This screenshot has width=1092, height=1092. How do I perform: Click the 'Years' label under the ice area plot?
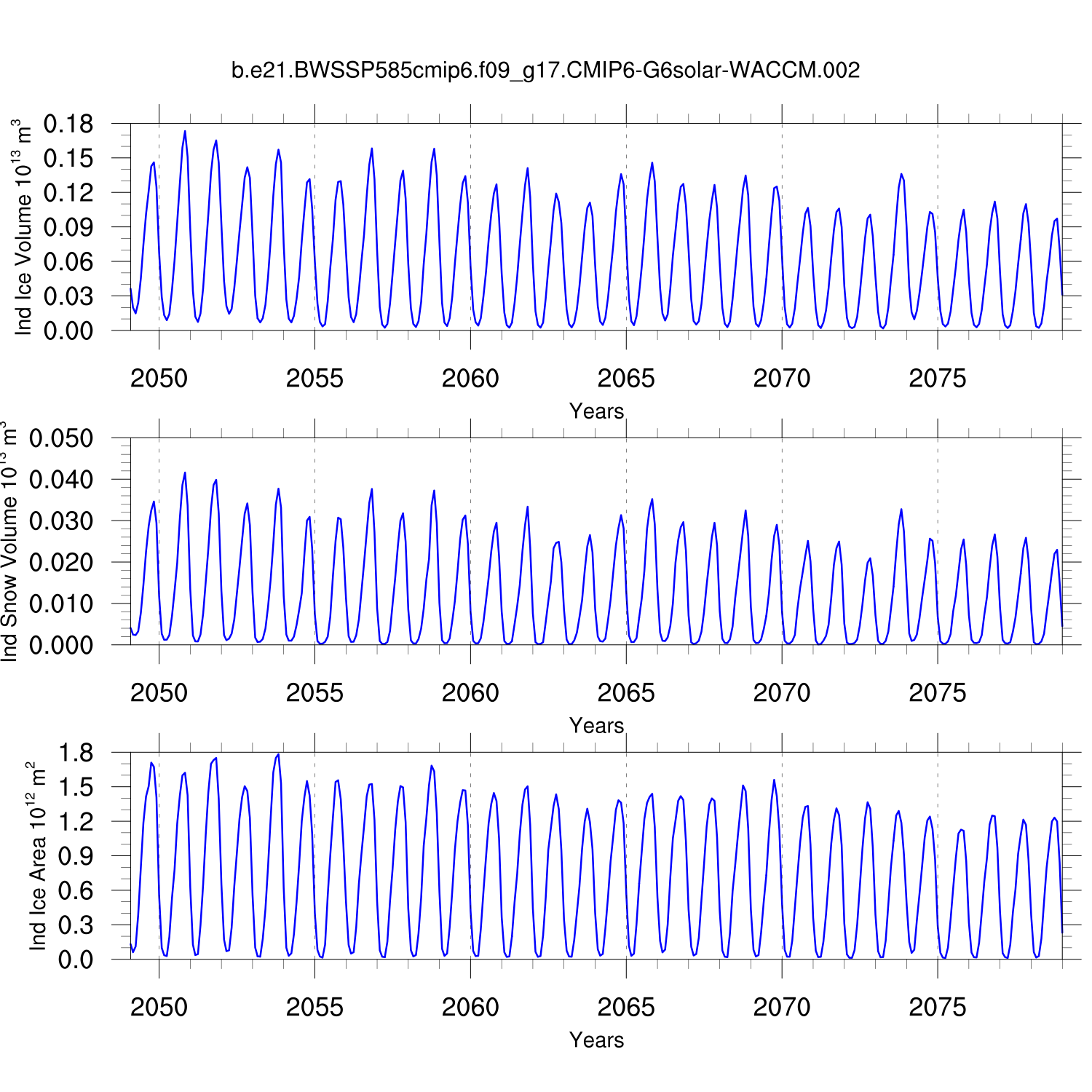[596, 1040]
